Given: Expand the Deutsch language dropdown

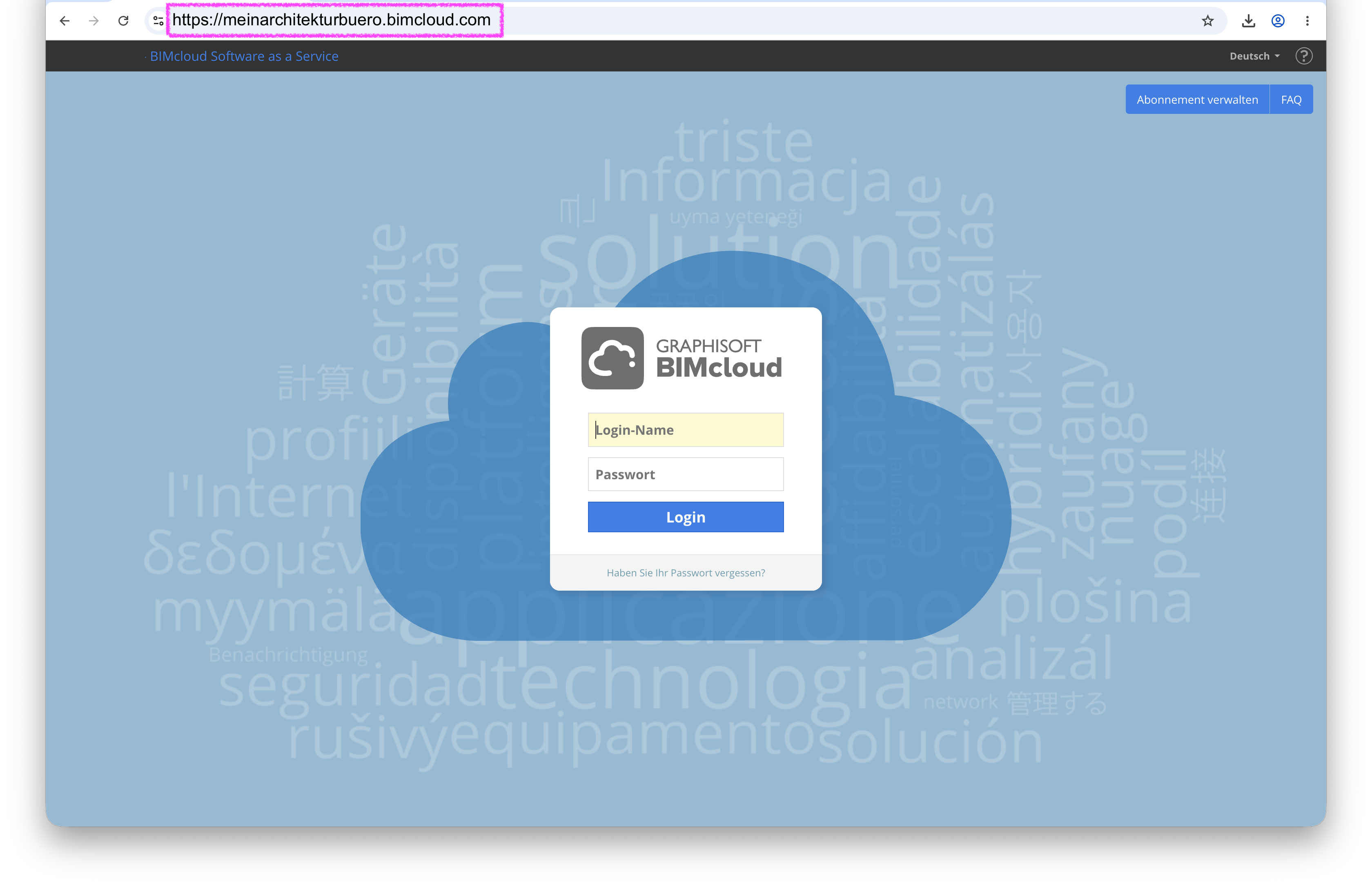Looking at the screenshot, I should pos(1254,56).
